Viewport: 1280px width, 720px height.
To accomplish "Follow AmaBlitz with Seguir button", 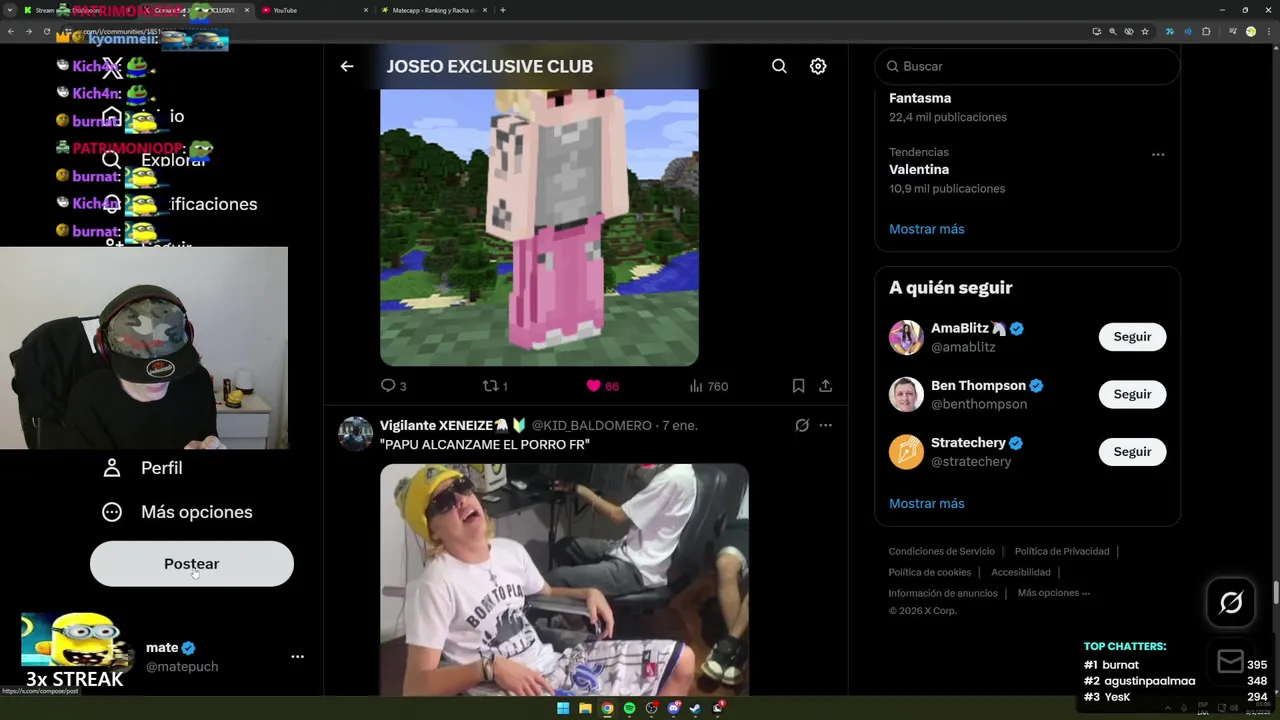I will tap(1132, 337).
